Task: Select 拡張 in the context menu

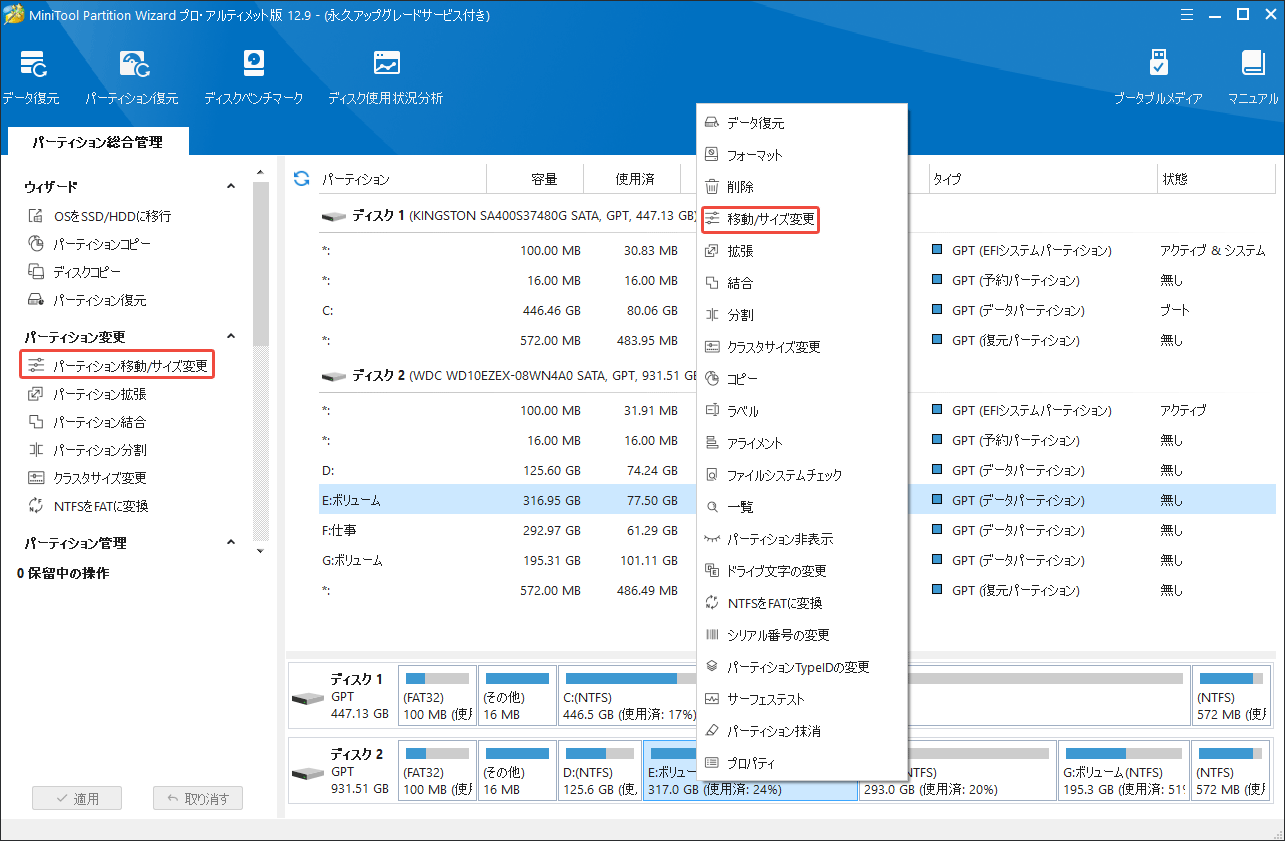Action: 802,251
